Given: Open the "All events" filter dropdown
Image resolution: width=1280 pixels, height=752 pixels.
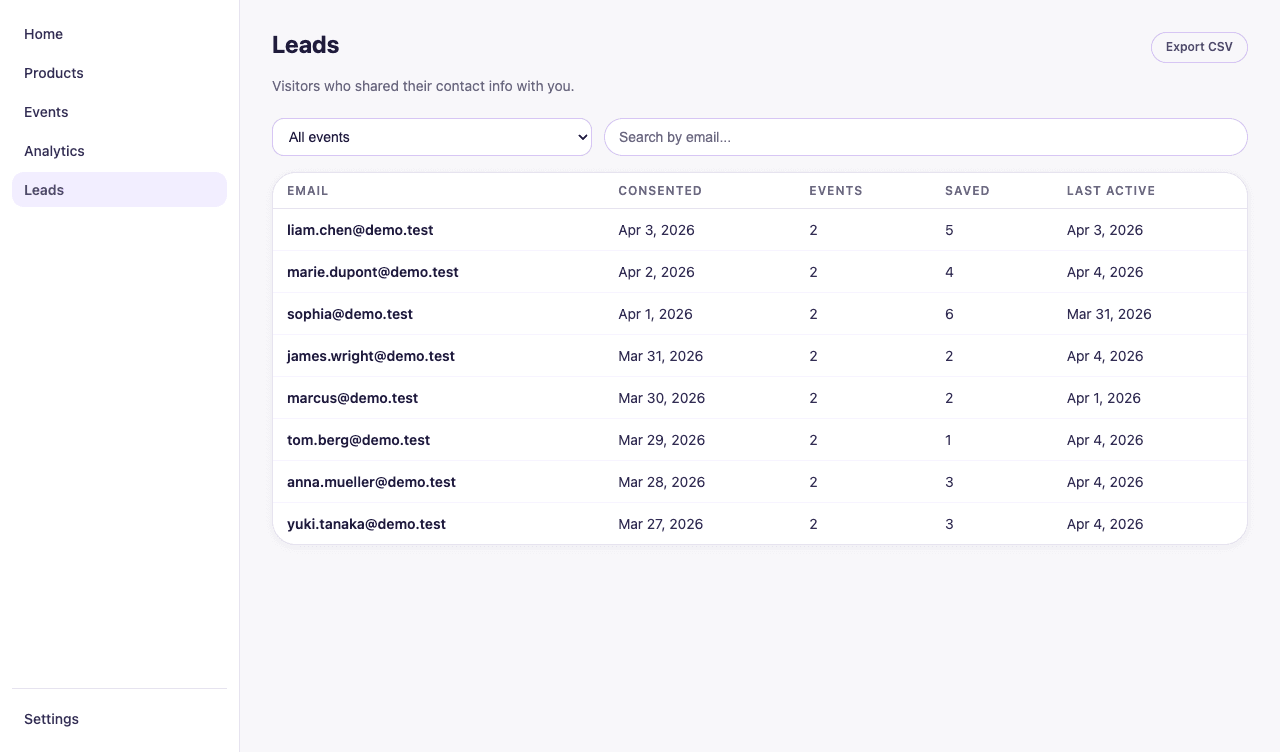Looking at the screenshot, I should 431,137.
